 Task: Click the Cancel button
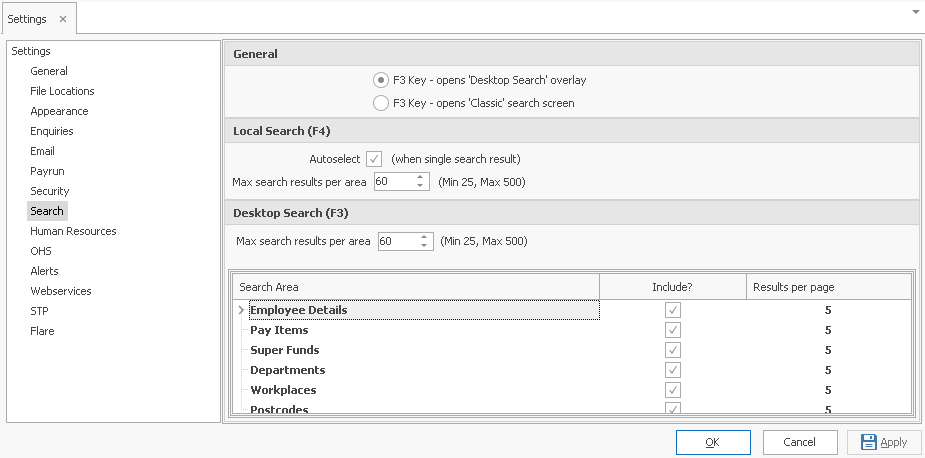[800, 442]
